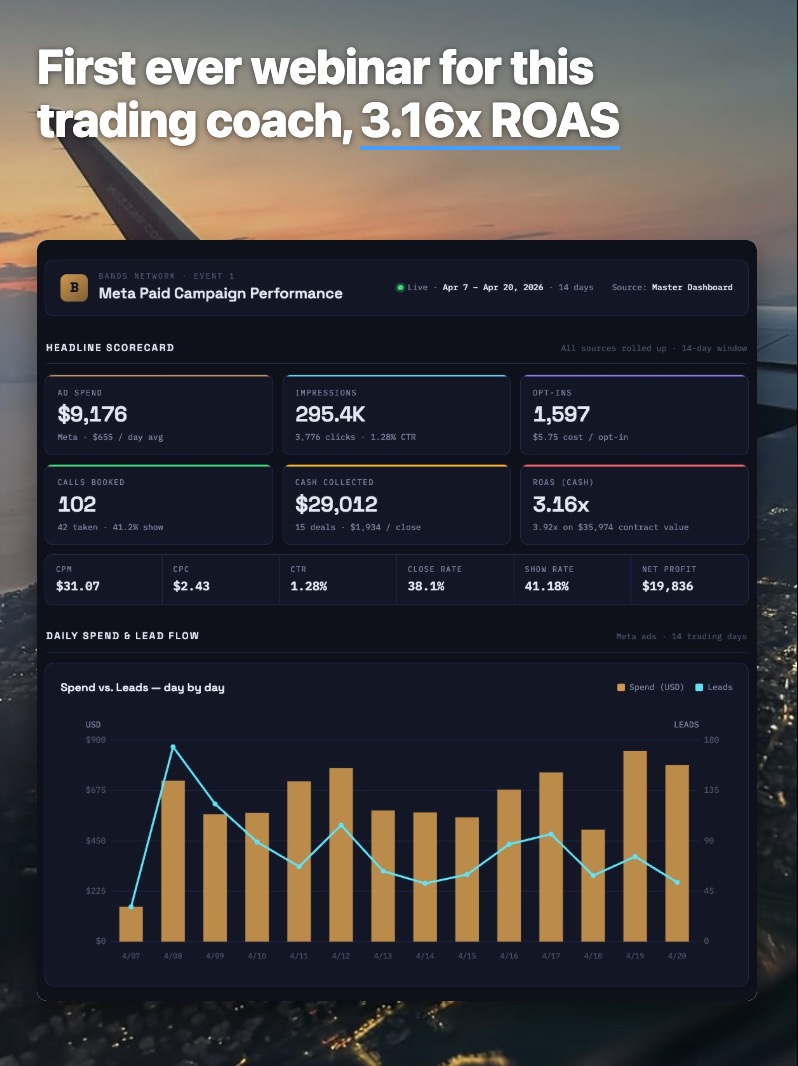The height and width of the screenshot is (1066, 798).
Task: Open the Impressions 295.4K card
Action: click(x=396, y=414)
